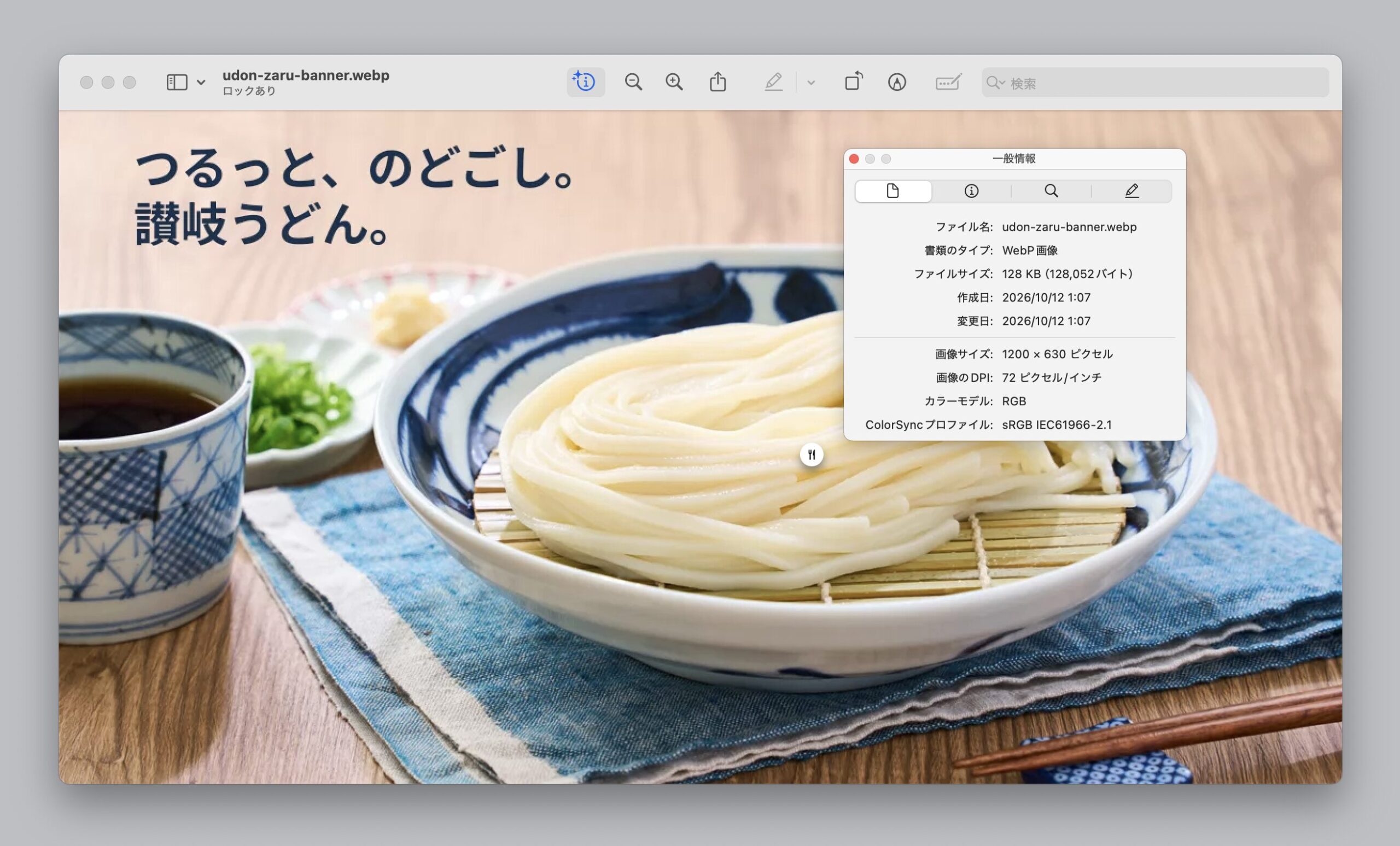The image size is (1400, 846).
Task: Show the Markup toolbar icon
Action: pyautogui.click(x=896, y=83)
